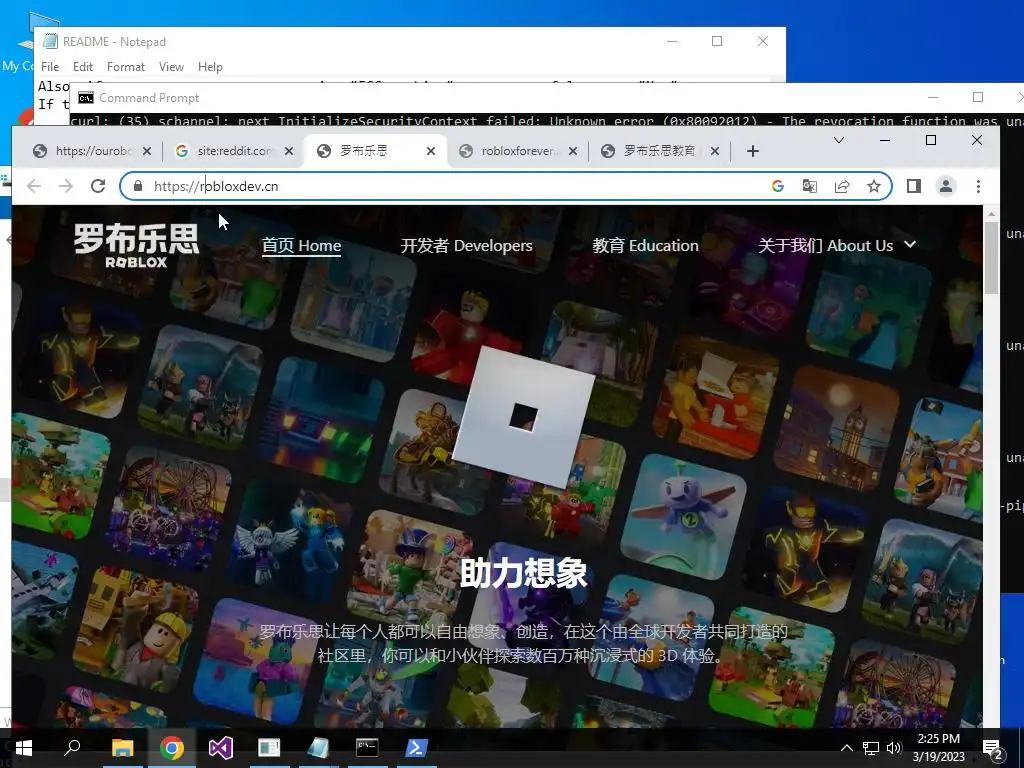Click the padlock site info icon
The height and width of the screenshot is (768, 1024).
click(x=138, y=186)
